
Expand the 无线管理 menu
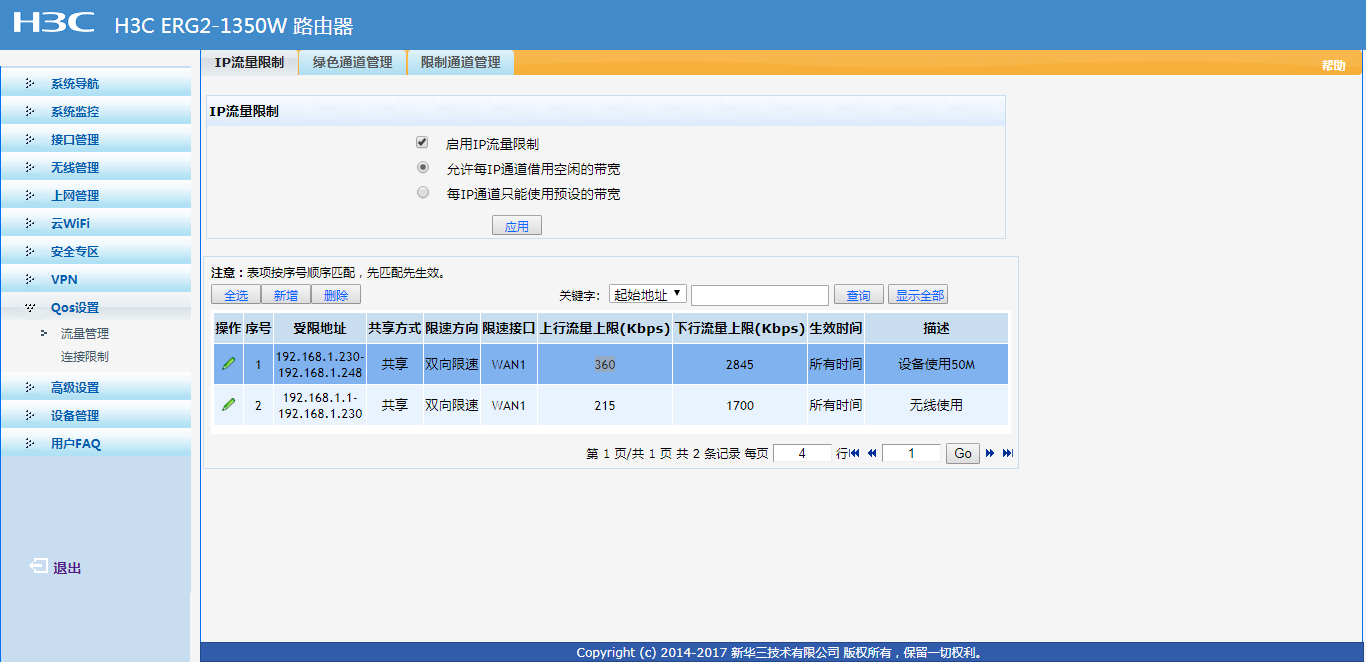pyautogui.click(x=96, y=167)
